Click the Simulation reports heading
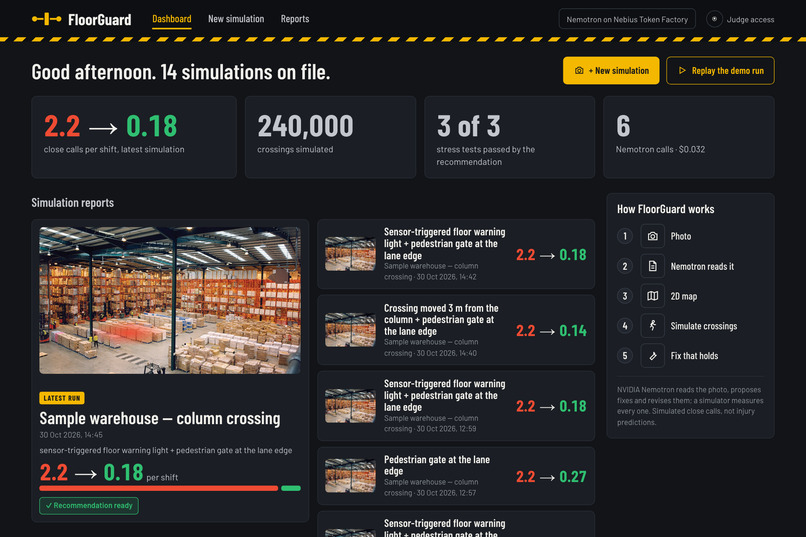Viewport: 806px width, 537px height. (x=72, y=202)
